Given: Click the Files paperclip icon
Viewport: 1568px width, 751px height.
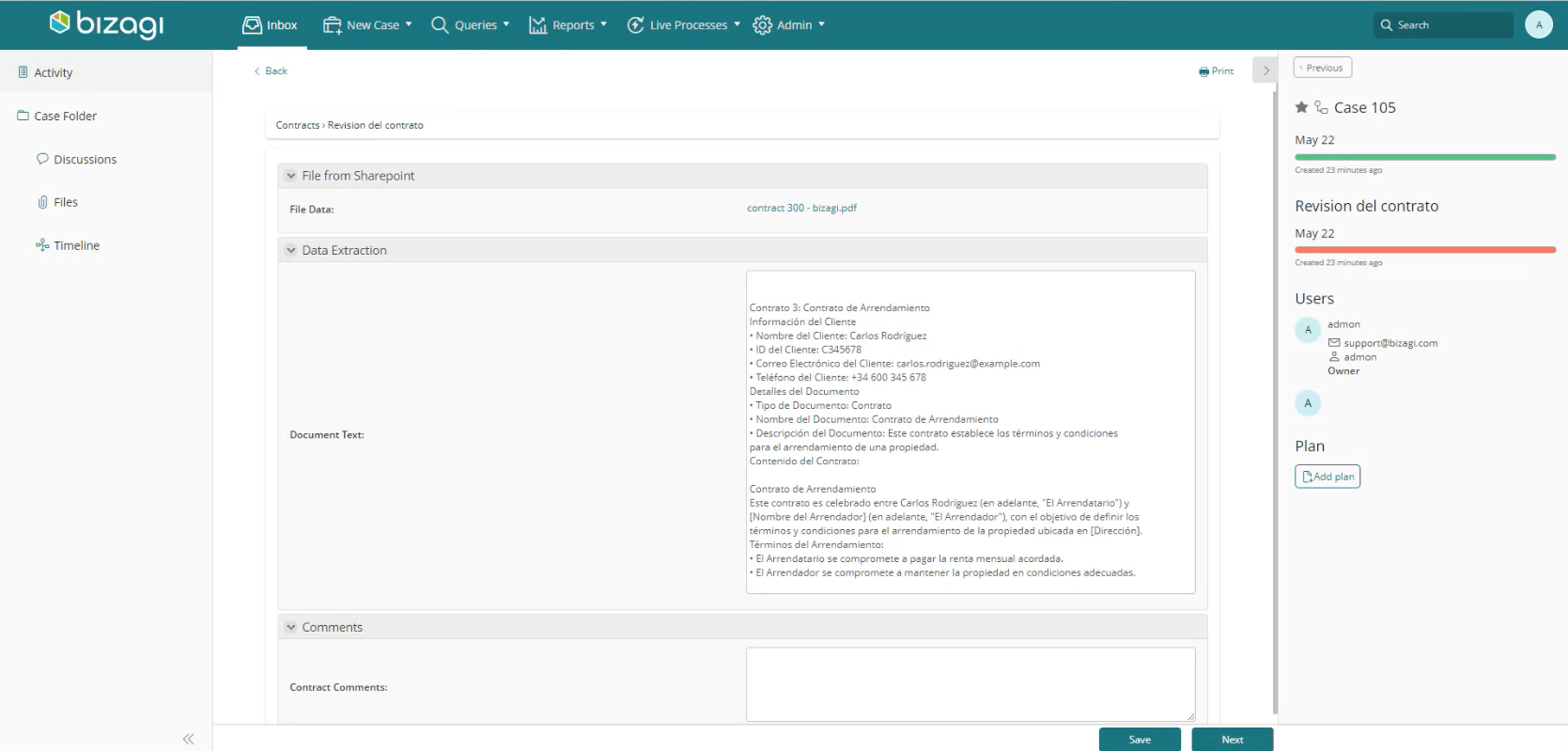Looking at the screenshot, I should pos(42,202).
